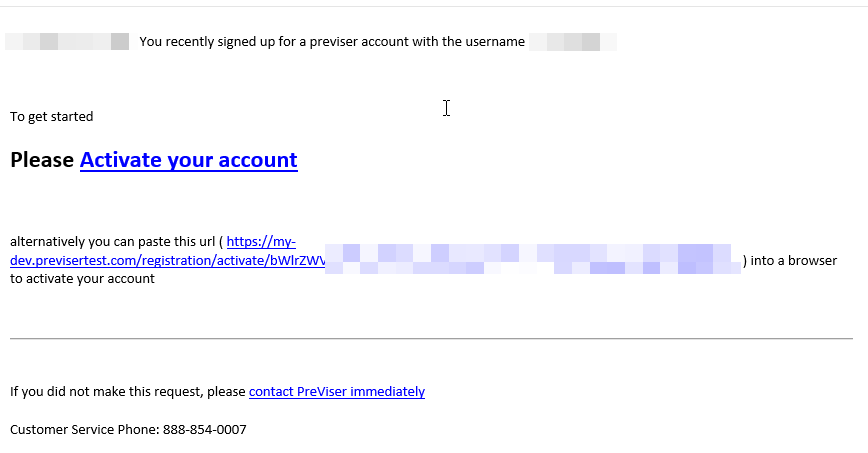Click the Customer Service Phone label

coord(85,430)
